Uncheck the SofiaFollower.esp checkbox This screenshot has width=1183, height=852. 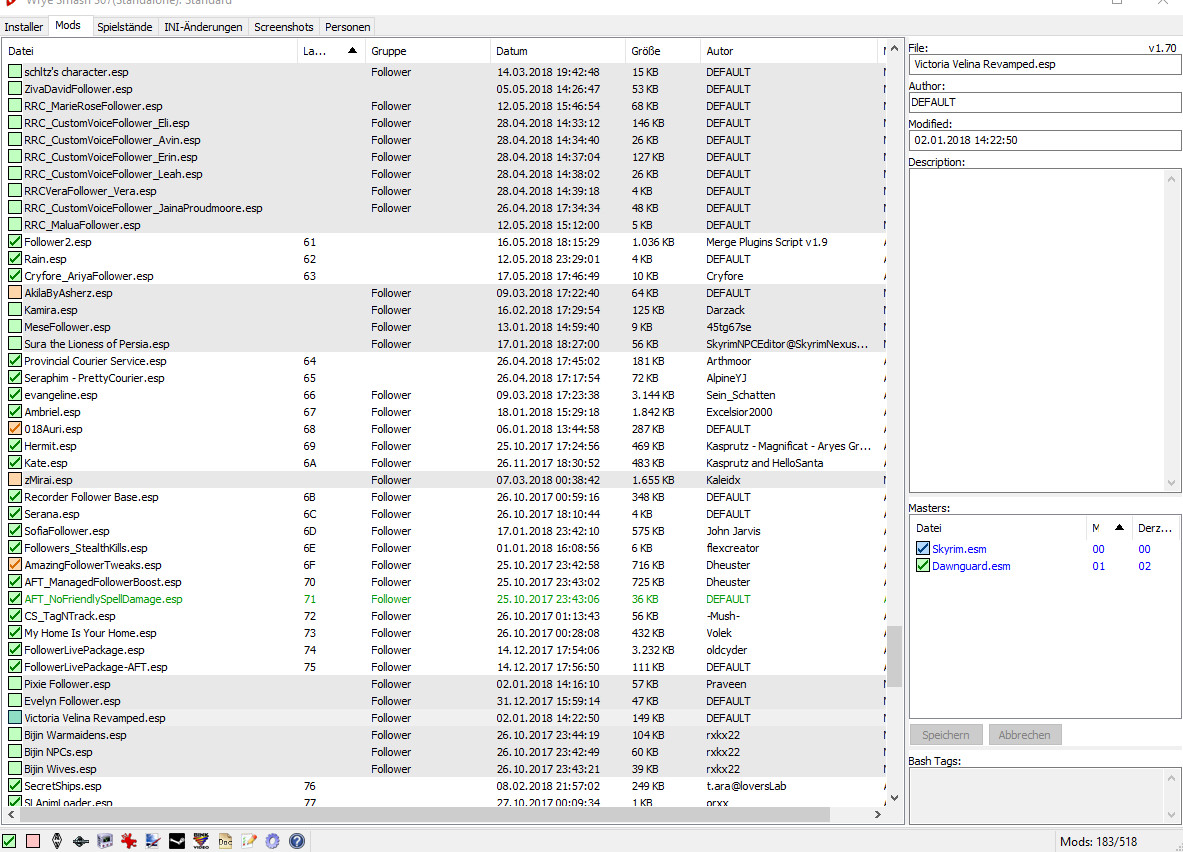pyautogui.click(x=15, y=531)
